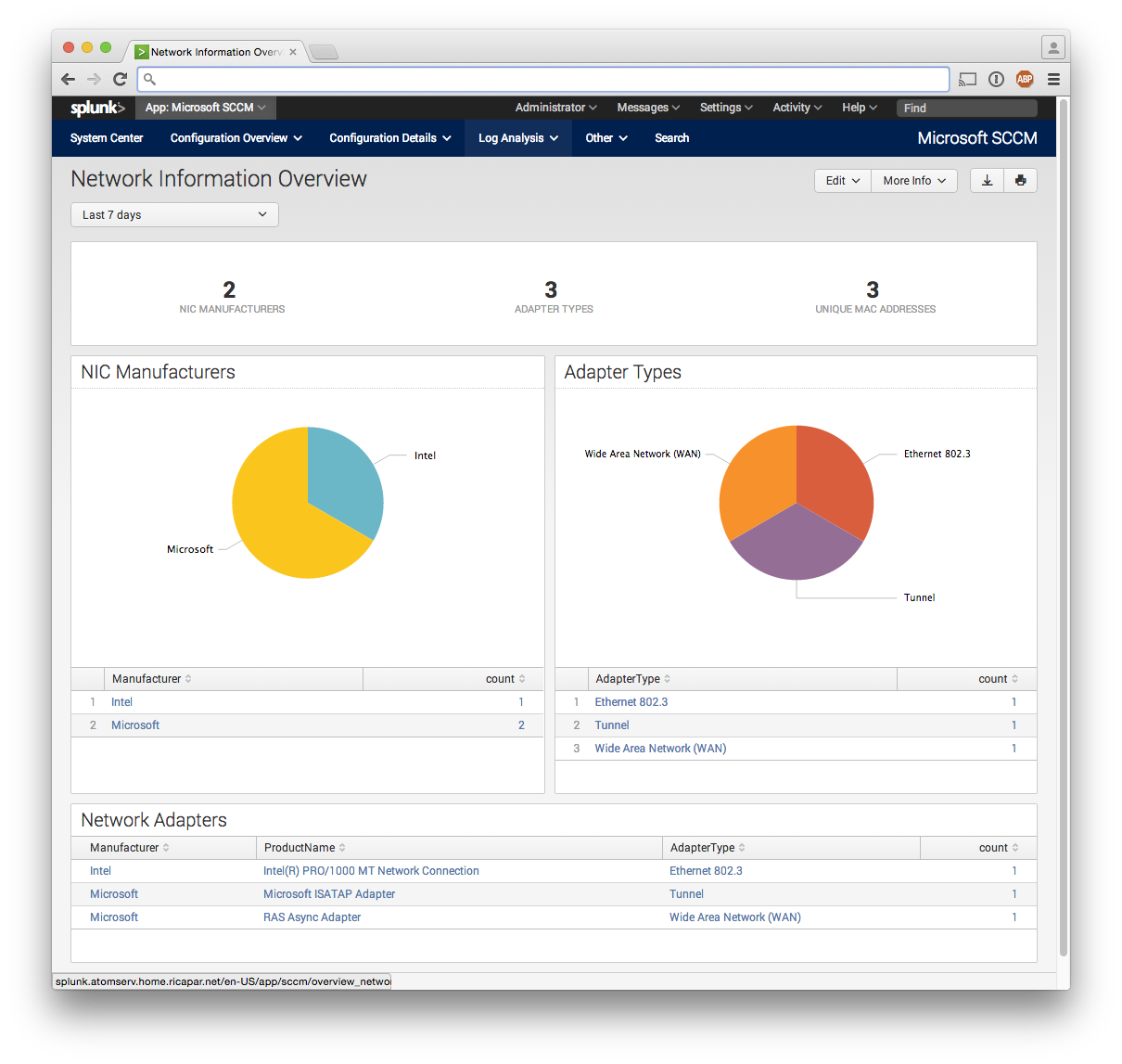
Task: Open the Edit dropdown button
Action: coord(843,180)
